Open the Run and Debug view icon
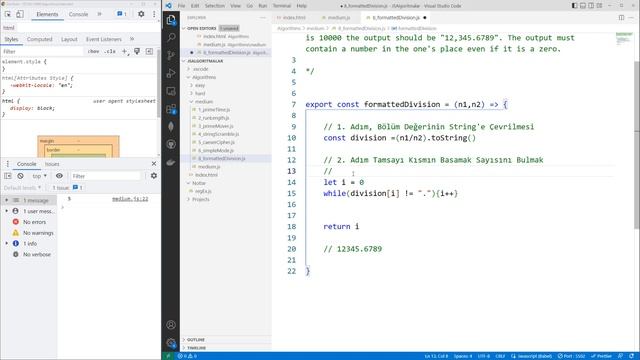Viewport: 640px width, 360px height. 171,73
